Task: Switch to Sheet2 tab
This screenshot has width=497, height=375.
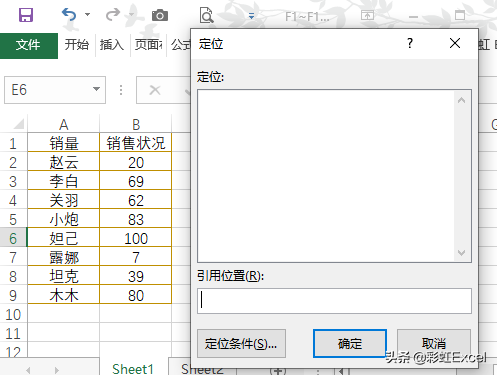Action: (202, 369)
